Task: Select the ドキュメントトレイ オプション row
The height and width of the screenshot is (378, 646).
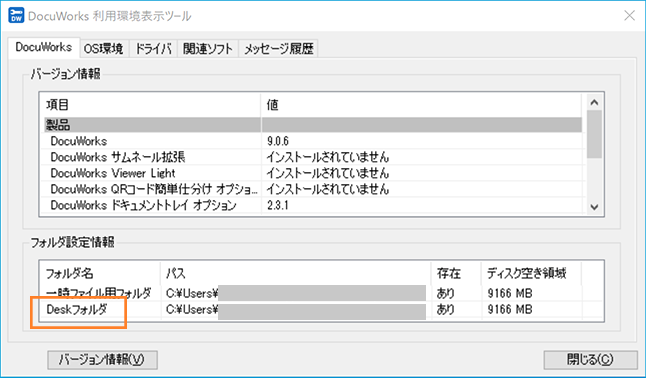Action: [x=312, y=205]
